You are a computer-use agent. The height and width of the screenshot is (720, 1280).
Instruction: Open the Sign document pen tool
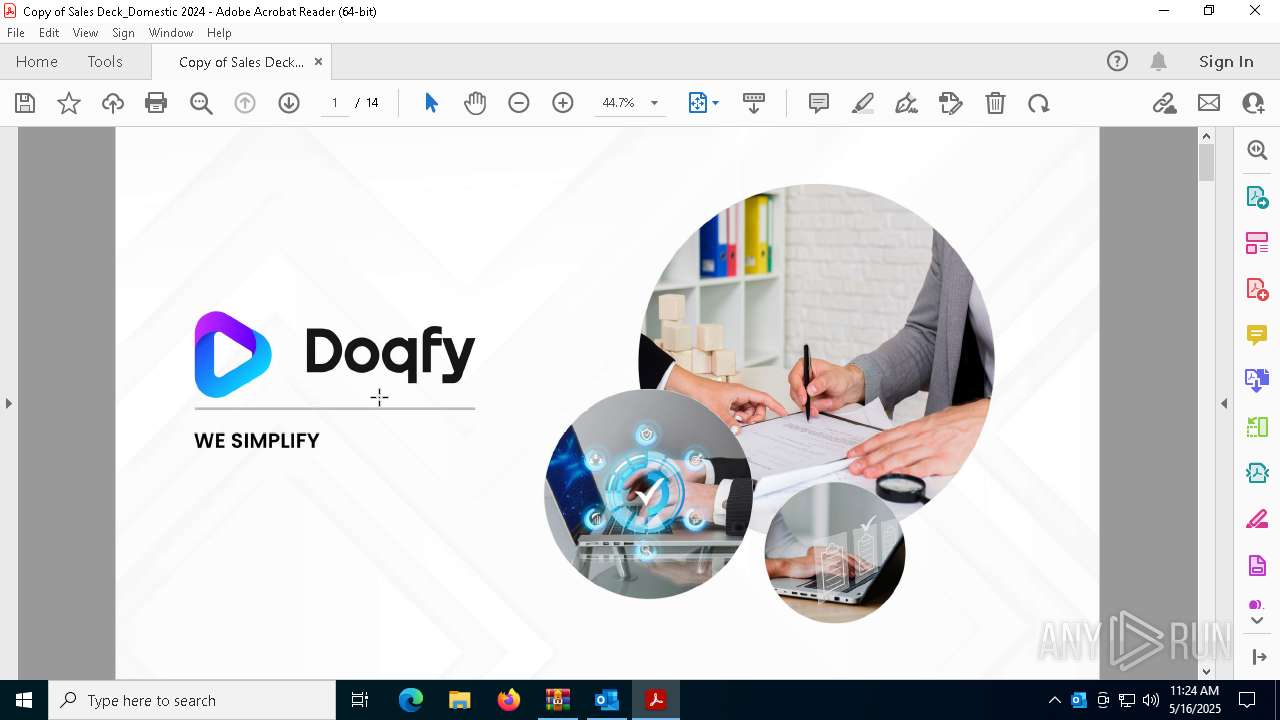(907, 103)
